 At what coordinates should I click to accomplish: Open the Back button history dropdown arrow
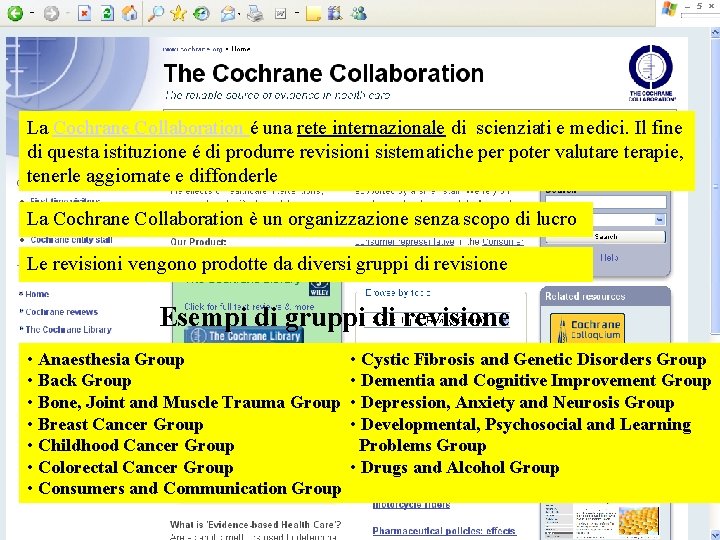32,13
